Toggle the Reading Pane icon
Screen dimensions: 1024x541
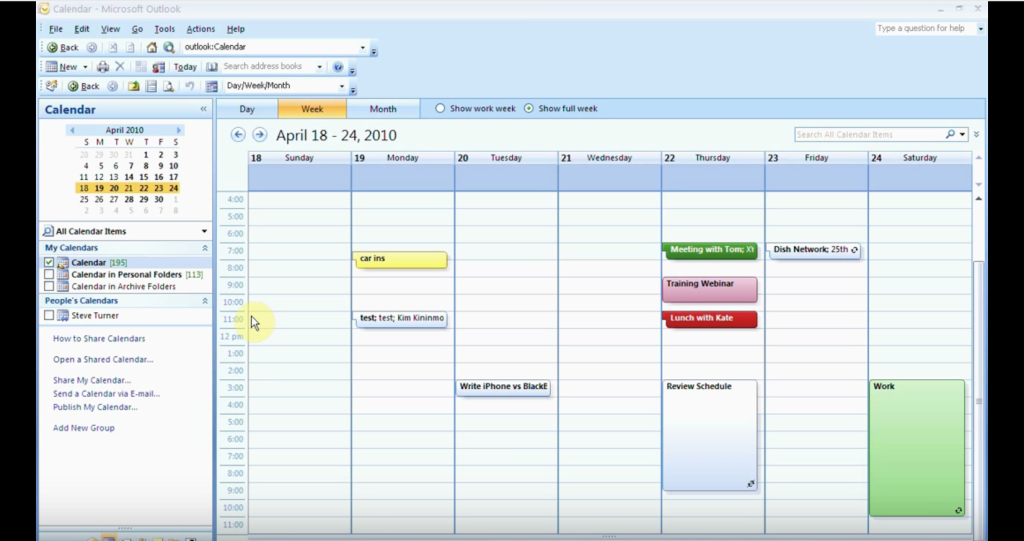151,86
